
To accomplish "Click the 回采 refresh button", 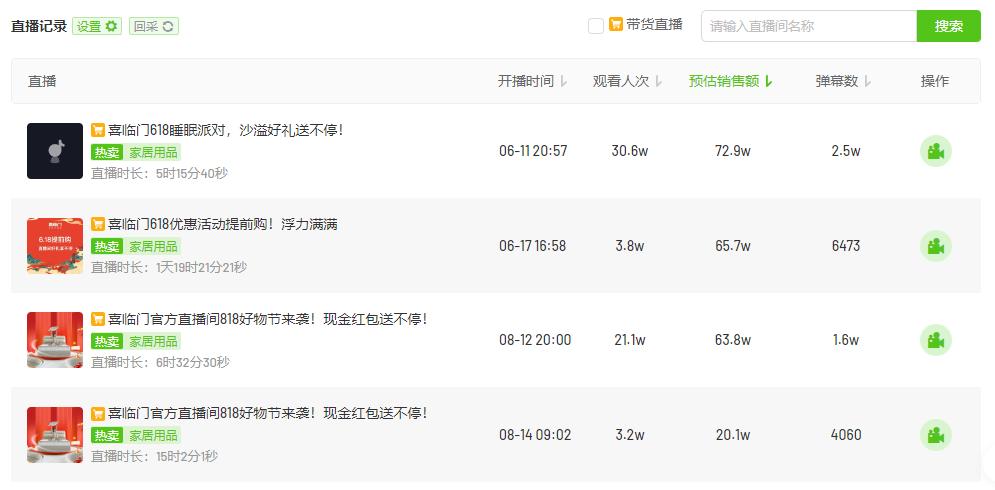I will (x=154, y=26).
